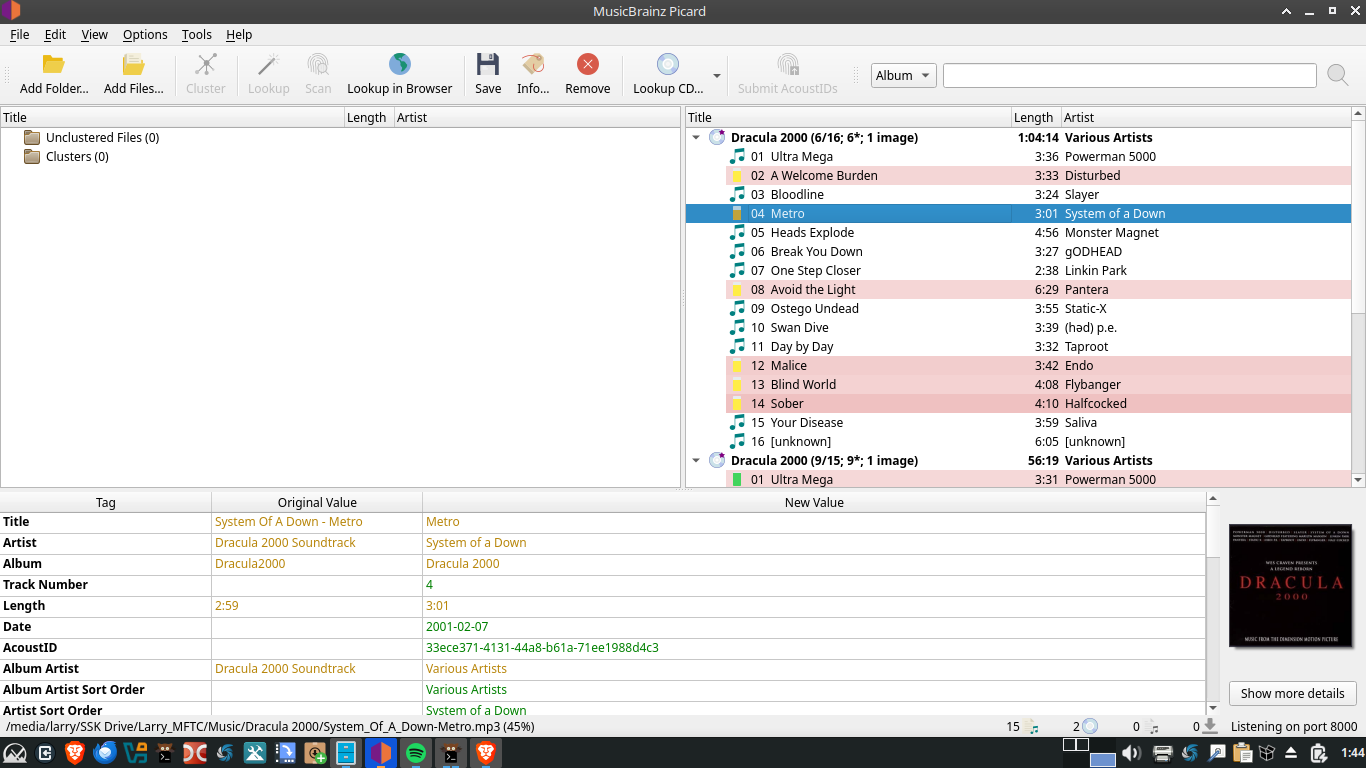The height and width of the screenshot is (768, 1366).
Task: Click the Add Files toolbar icon
Action: 133,65
